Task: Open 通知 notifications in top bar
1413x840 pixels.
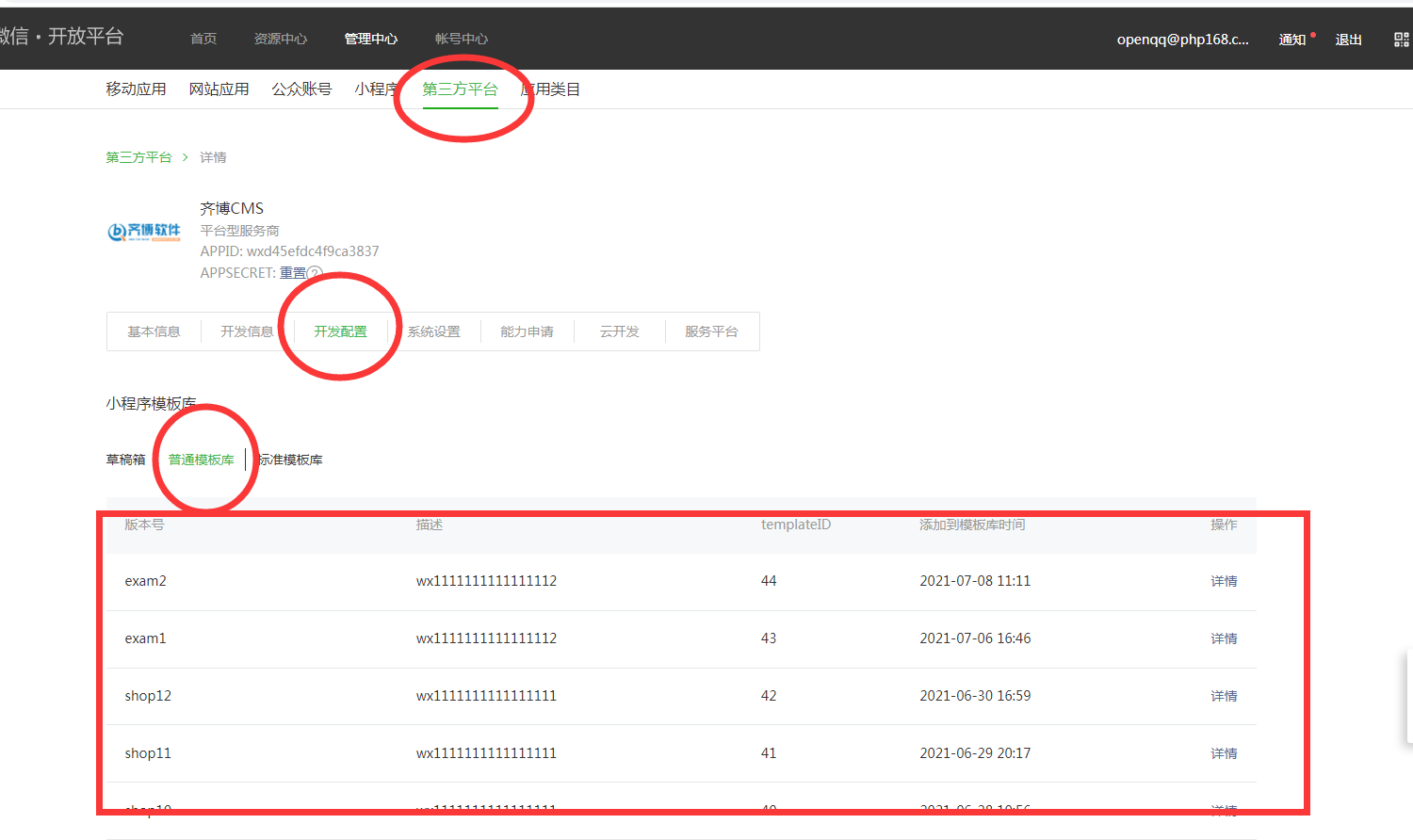Action: click(x=1291, y=40)
